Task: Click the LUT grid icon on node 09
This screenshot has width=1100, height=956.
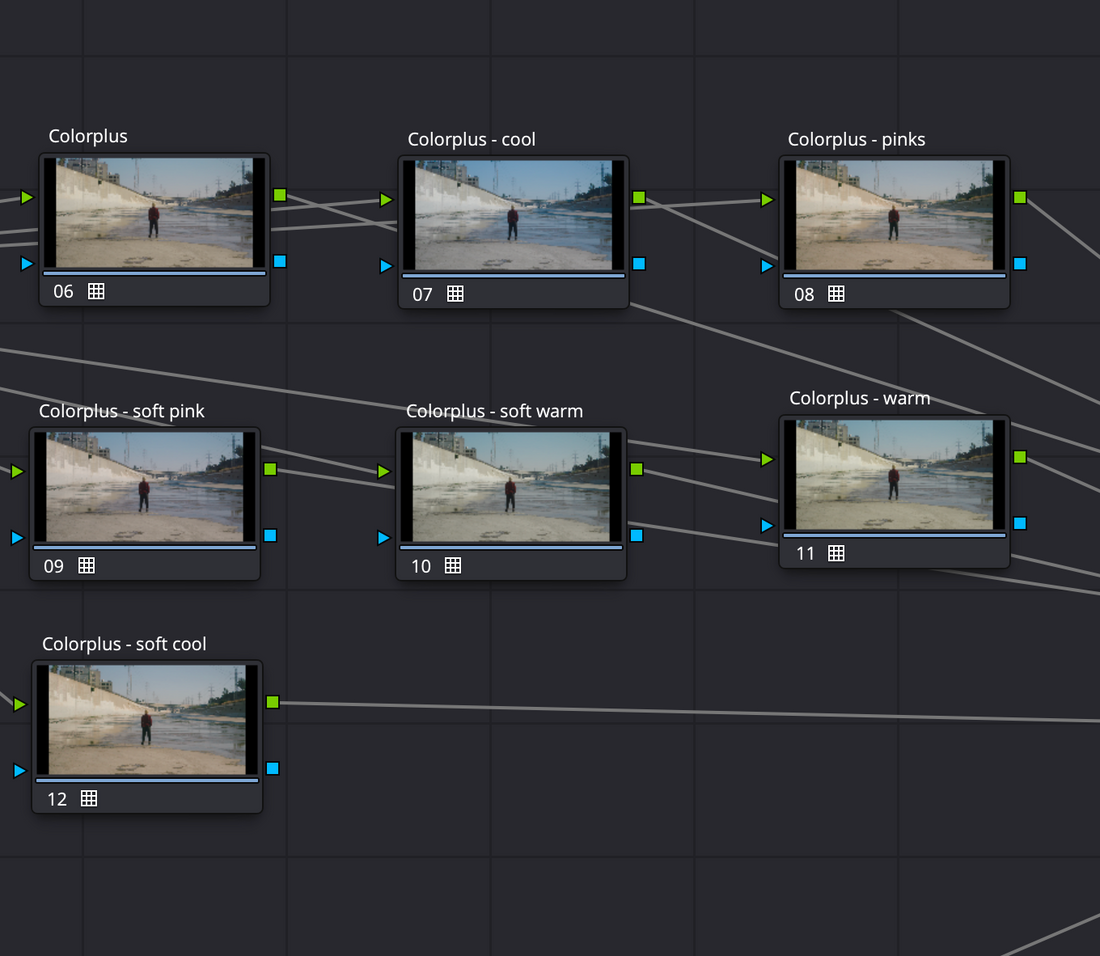Action: pyautogui.click(x=86, y=565)
